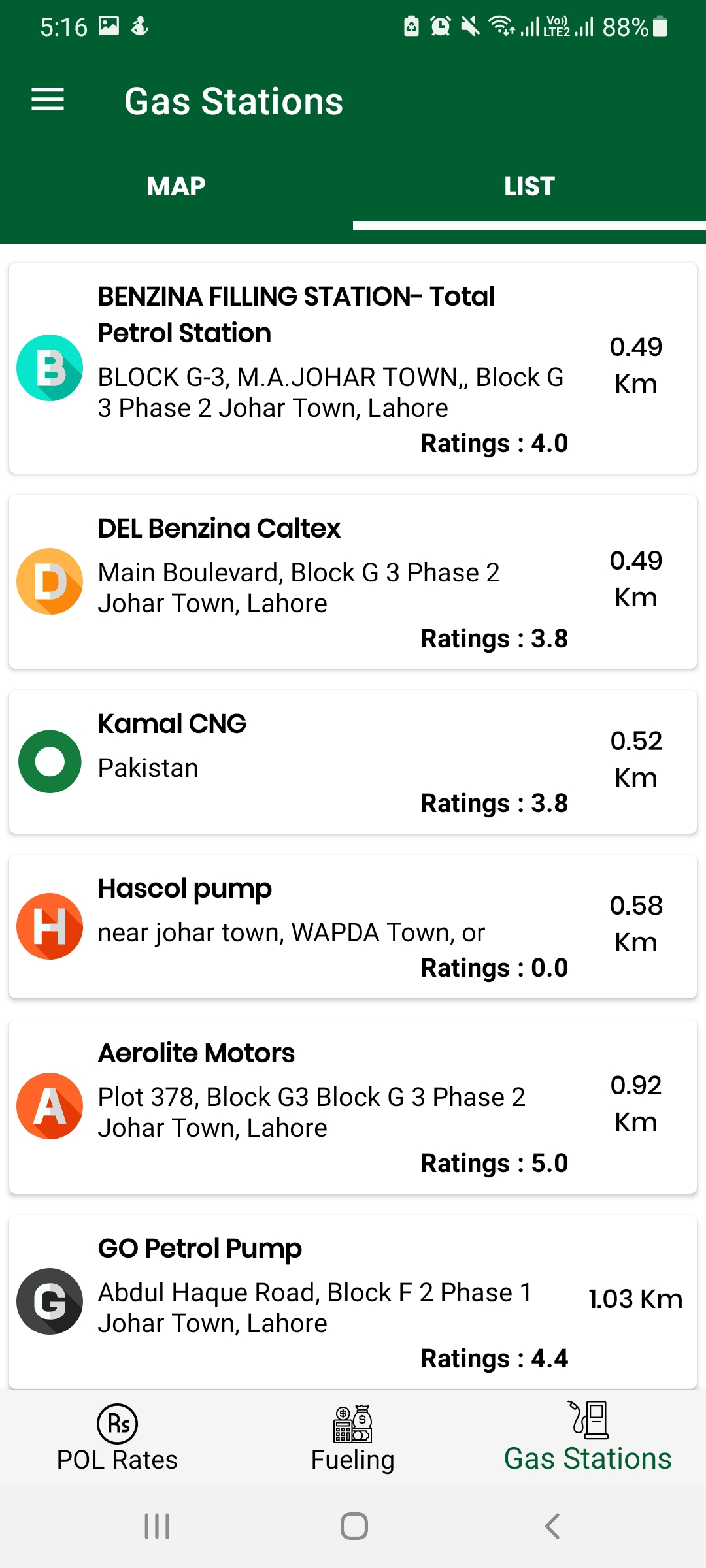Image resolution: width=706 pixels, height=1568 pixels.
Task: Tap the orange D station icon
Action: point(50,581)
